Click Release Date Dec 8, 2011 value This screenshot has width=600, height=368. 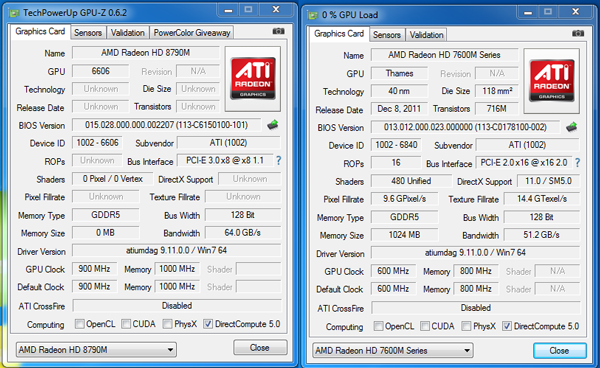399,109
